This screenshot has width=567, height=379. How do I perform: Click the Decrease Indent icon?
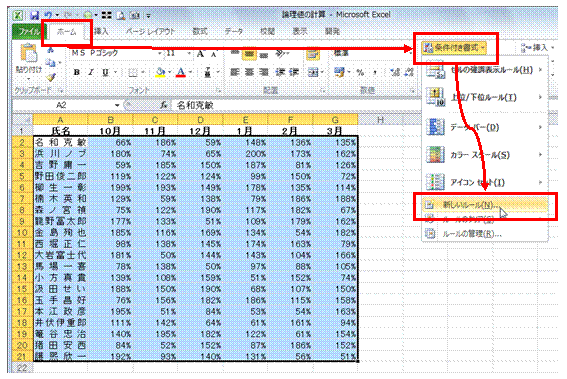click(x=280, y=72)
